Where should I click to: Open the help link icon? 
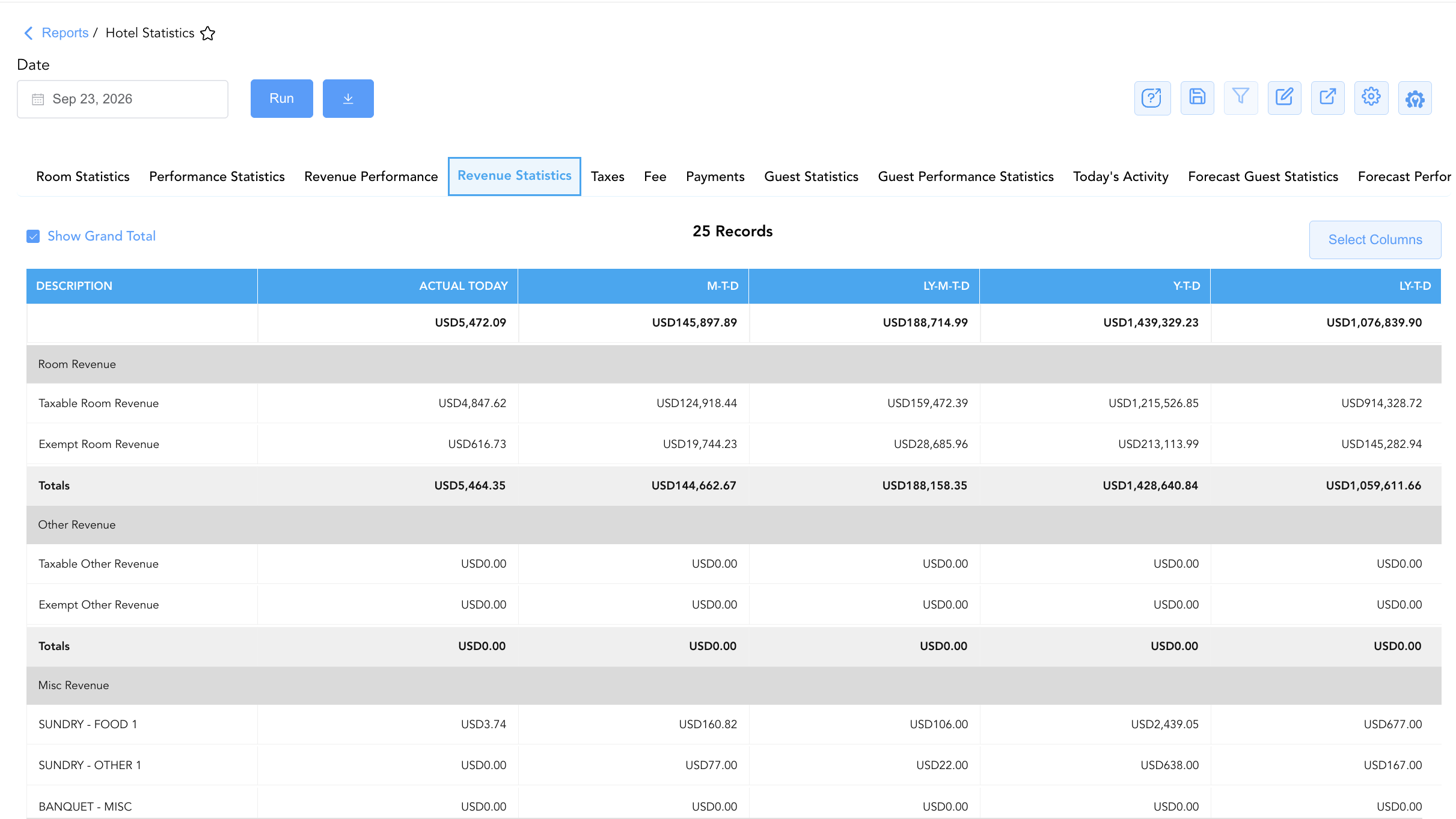pyautogui.click(x=1152, y=98)
